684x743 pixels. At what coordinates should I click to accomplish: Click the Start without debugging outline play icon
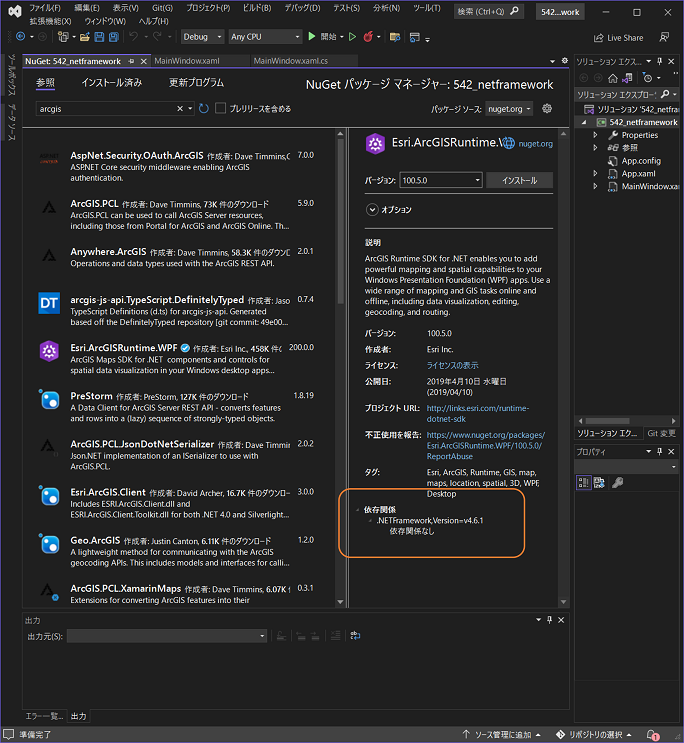point(352,36)
